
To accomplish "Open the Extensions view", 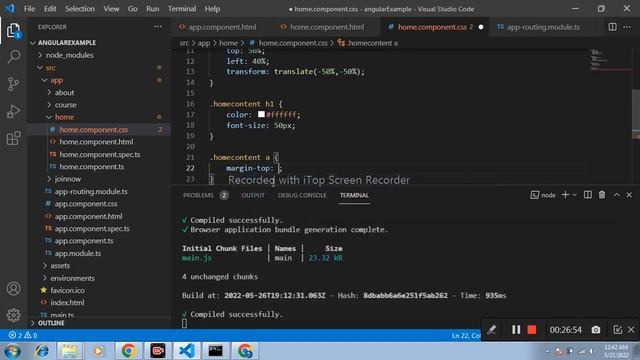I will coord(13,138).
